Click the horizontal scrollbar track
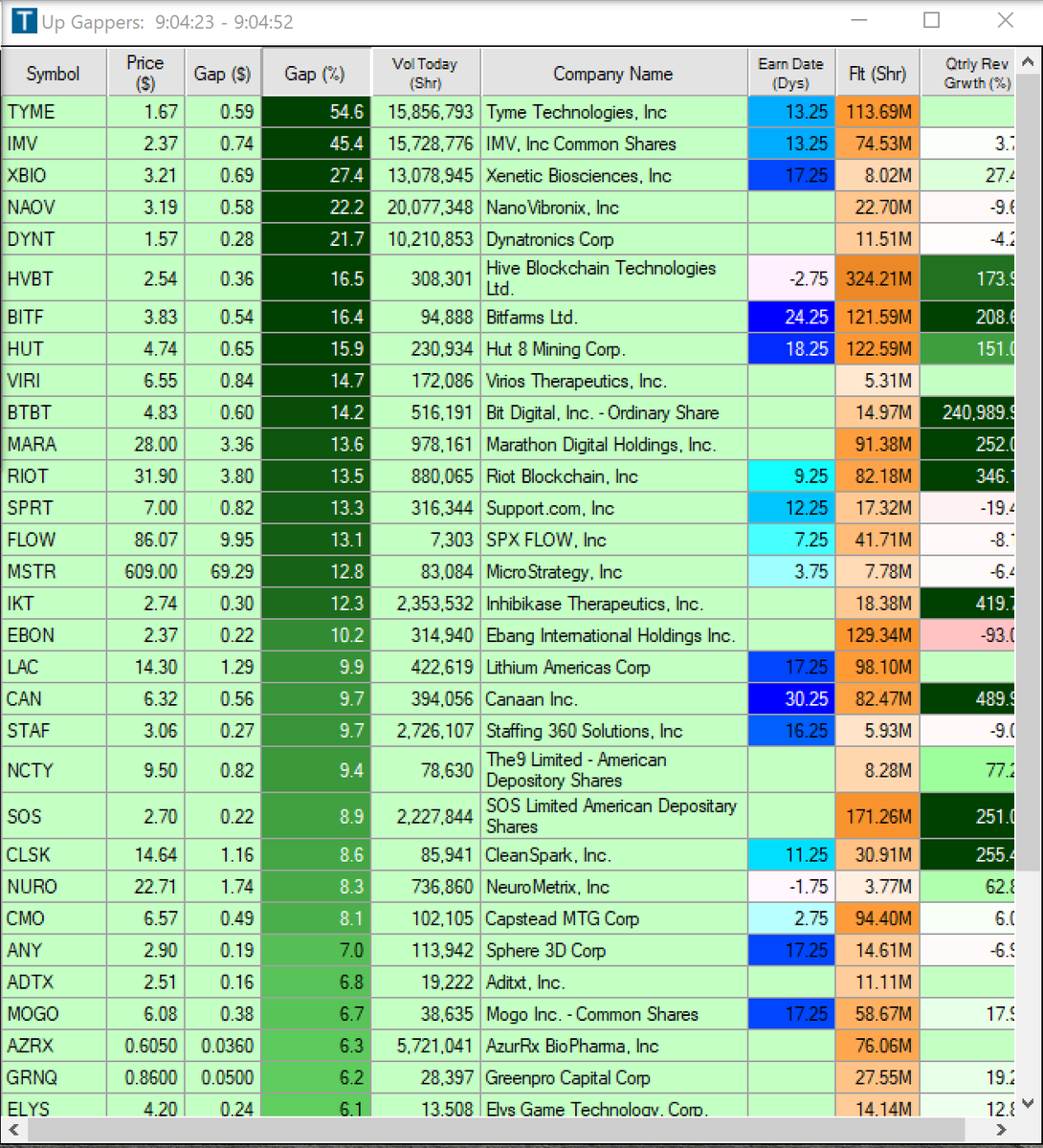Screen dimensions: 1043x1148 click(x=507, y=1129)
